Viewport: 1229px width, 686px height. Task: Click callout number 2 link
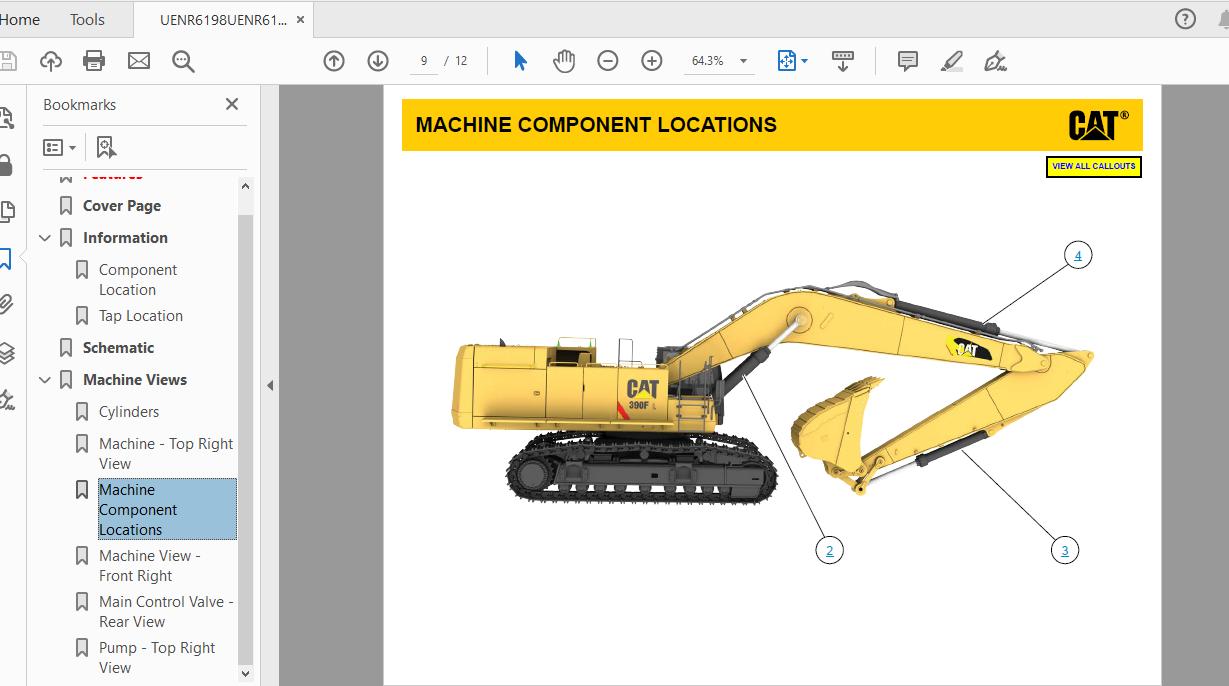click(x=828, y=550)
